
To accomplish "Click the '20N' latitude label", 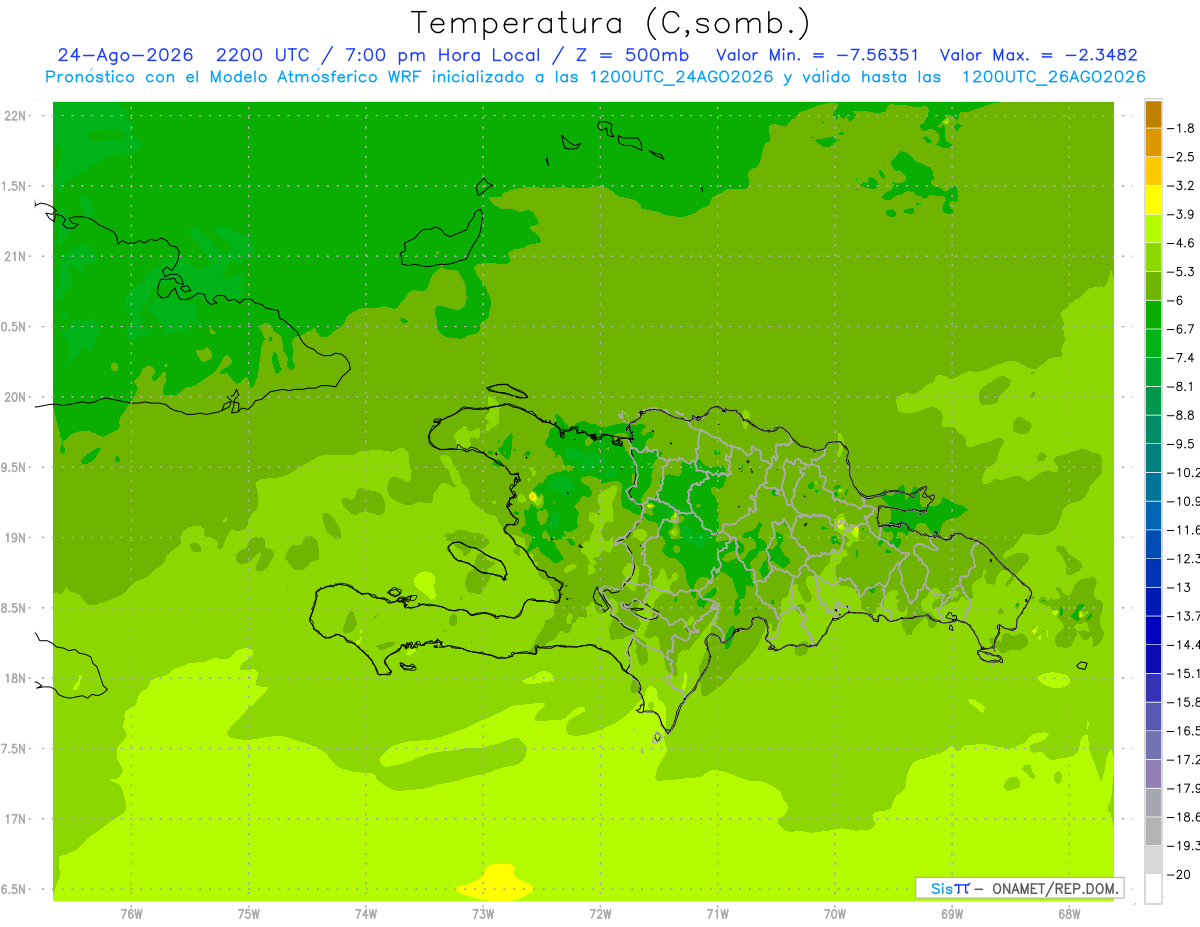I will (16, 397).
